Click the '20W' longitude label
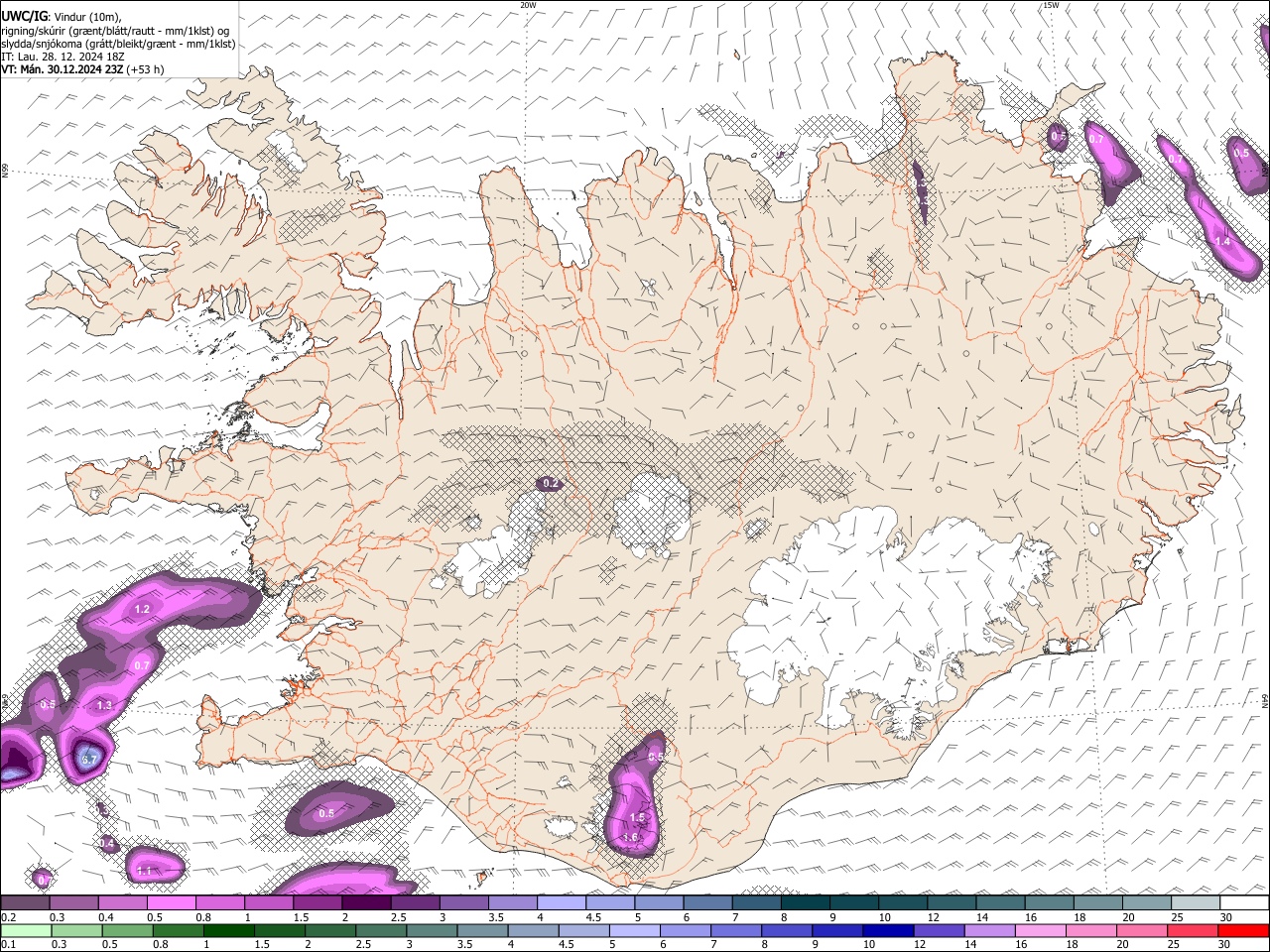 [x=528, y=5]
